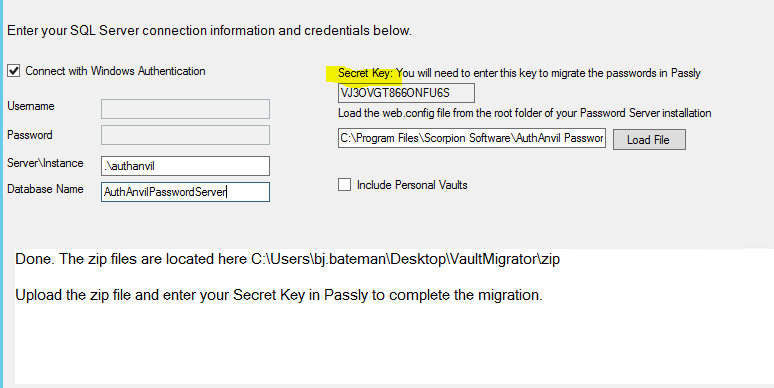The height and width of the screenshot is (388, 774).
Task: Click the Upload the zip file instruction line
Action: pyautogui.click(x=279, y=295)
